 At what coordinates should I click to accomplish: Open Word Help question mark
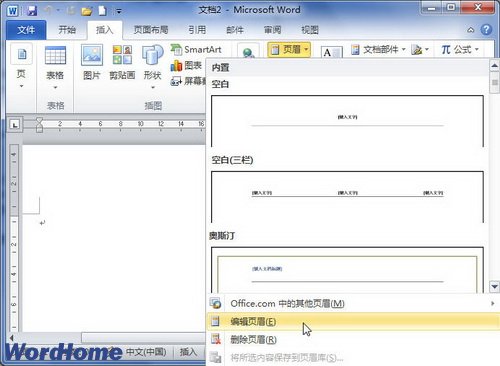point(486,30)
